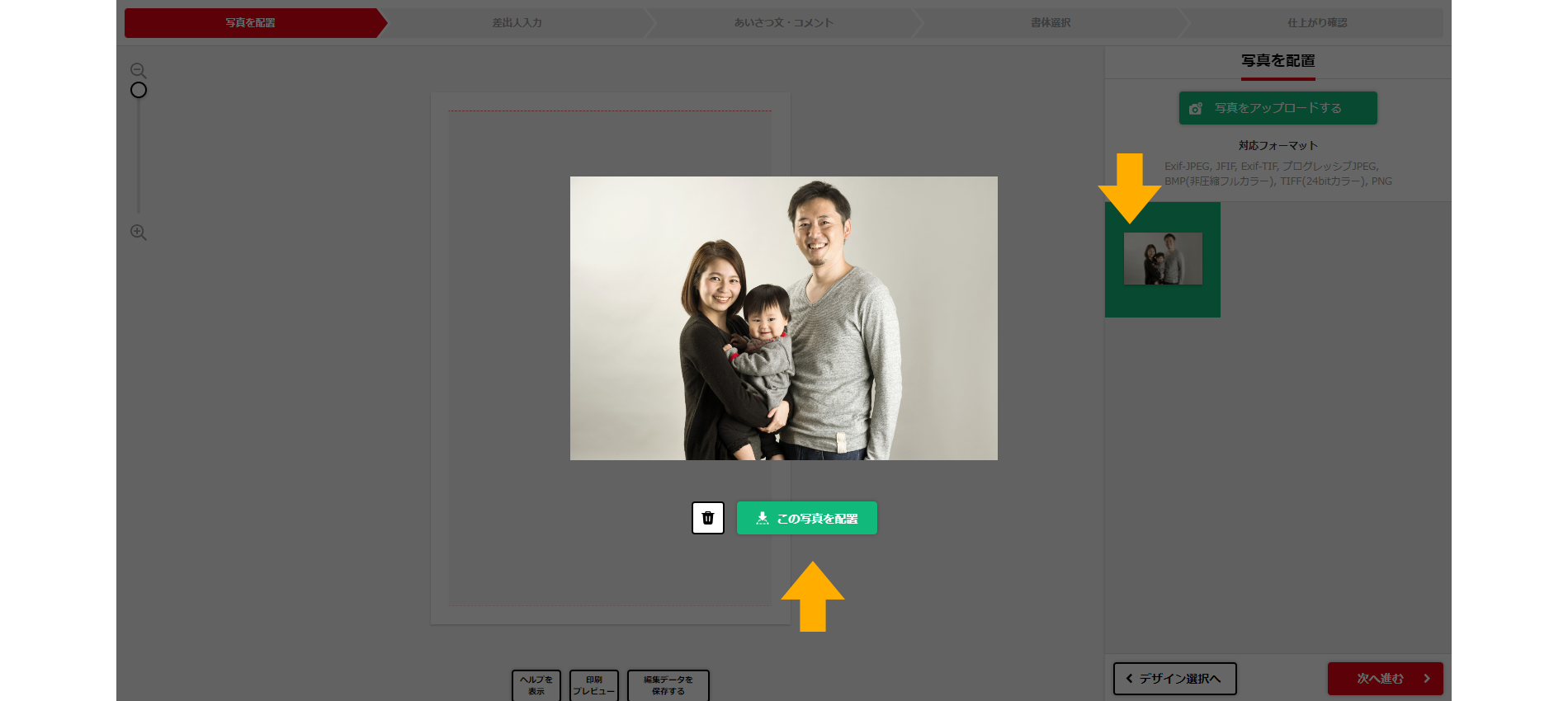This screenshot has height=701, width=1568.
Task: Click 編集データを保存する button
Action: [x=668, y=685]
